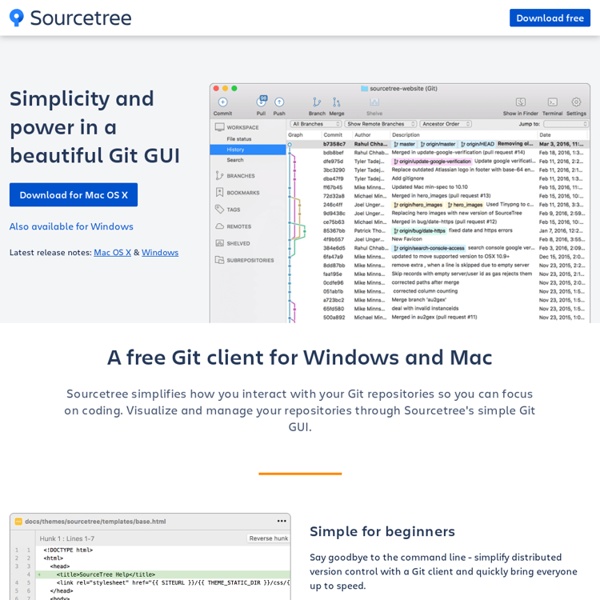This screenshot has width=600, height=600.
Task: Select Search in the Workspace sidebar
Action: click(235, 160)
